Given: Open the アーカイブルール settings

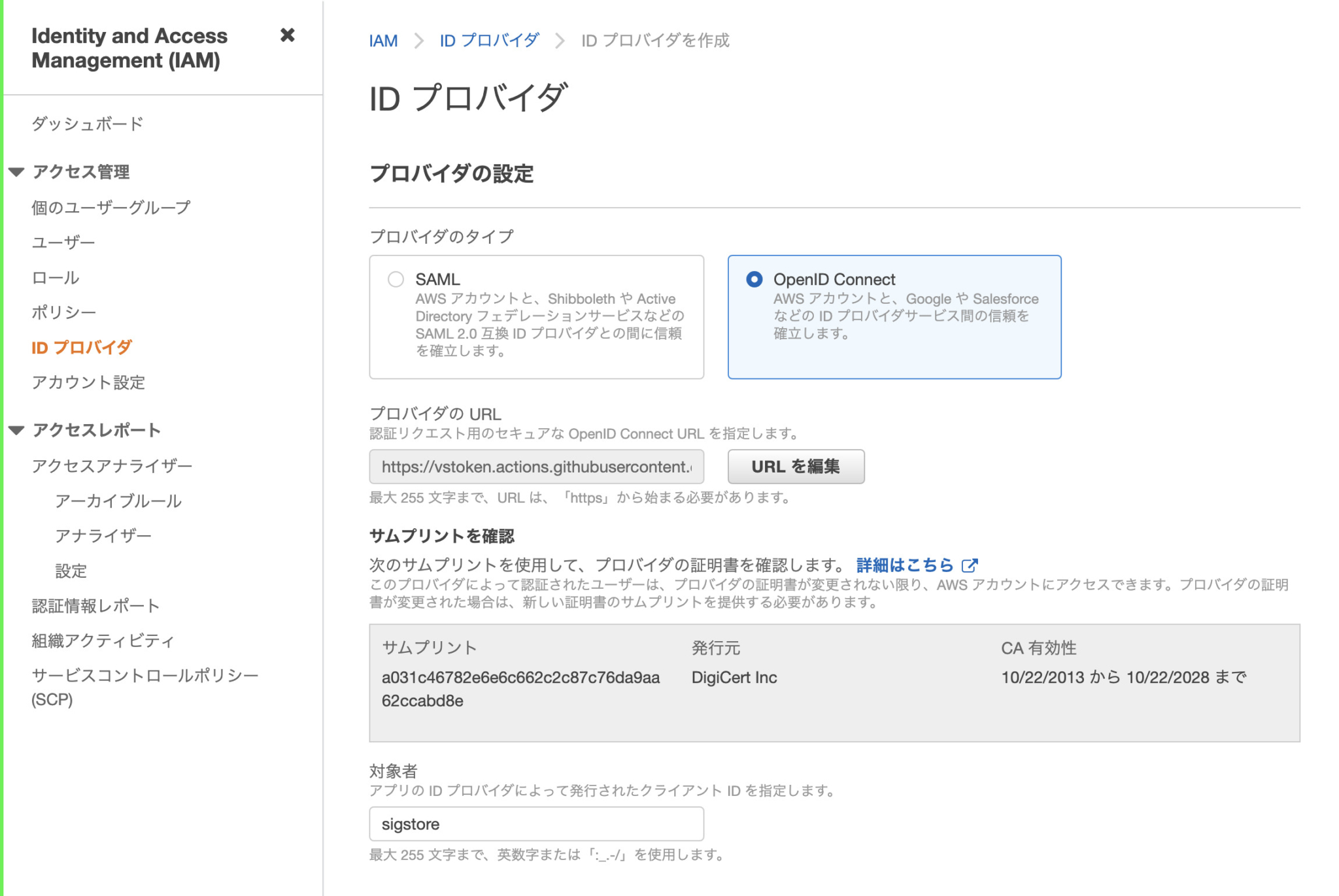Looking at the screenshot, I should pos(120,501).
